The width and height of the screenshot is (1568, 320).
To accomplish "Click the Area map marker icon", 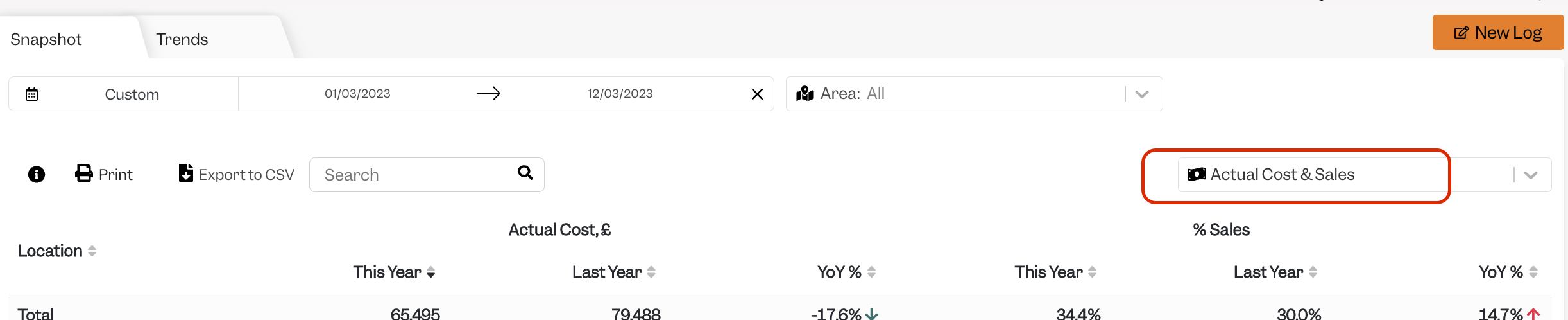I will click(x=805, y=94).
